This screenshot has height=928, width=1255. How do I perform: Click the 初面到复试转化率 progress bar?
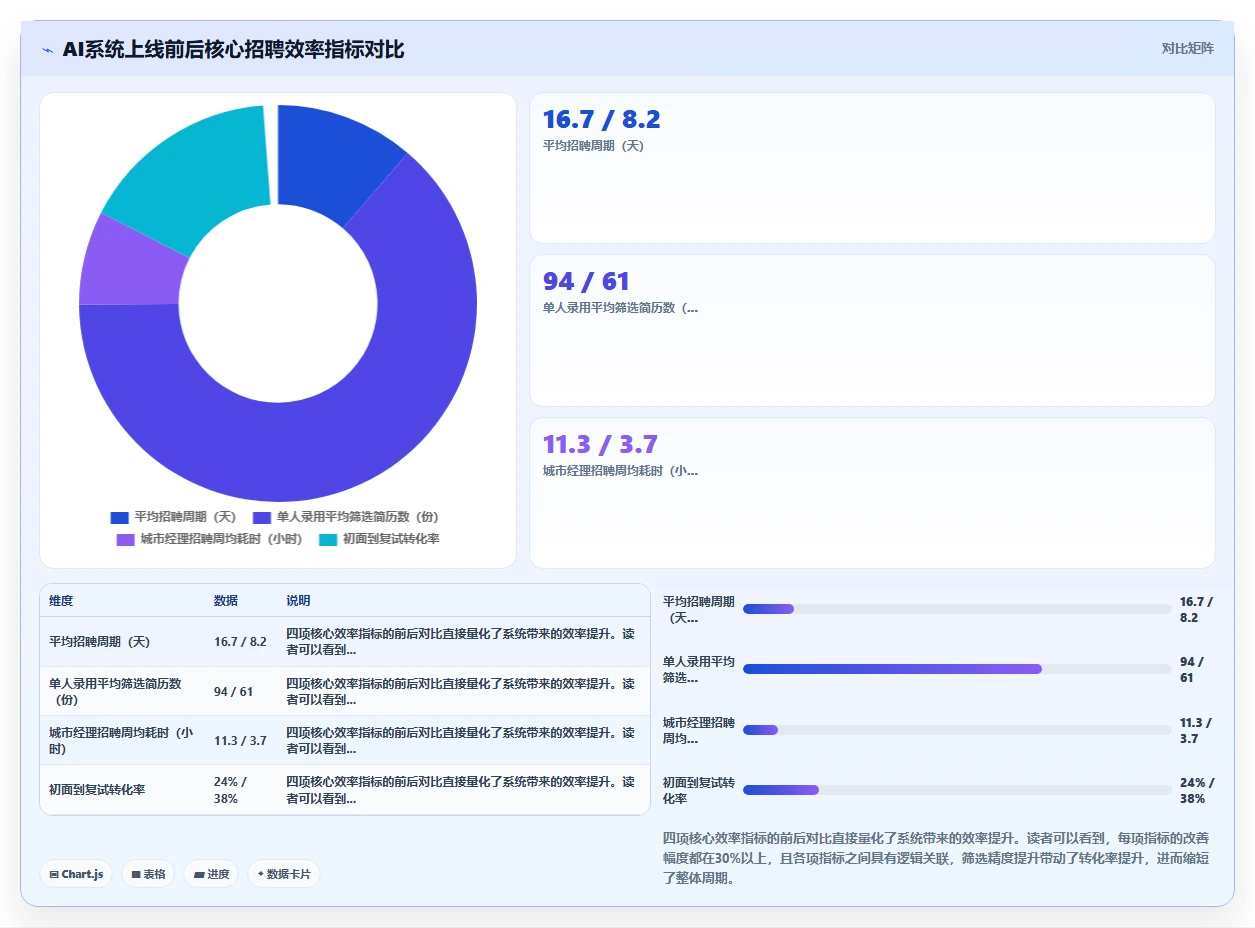(957, 790)
